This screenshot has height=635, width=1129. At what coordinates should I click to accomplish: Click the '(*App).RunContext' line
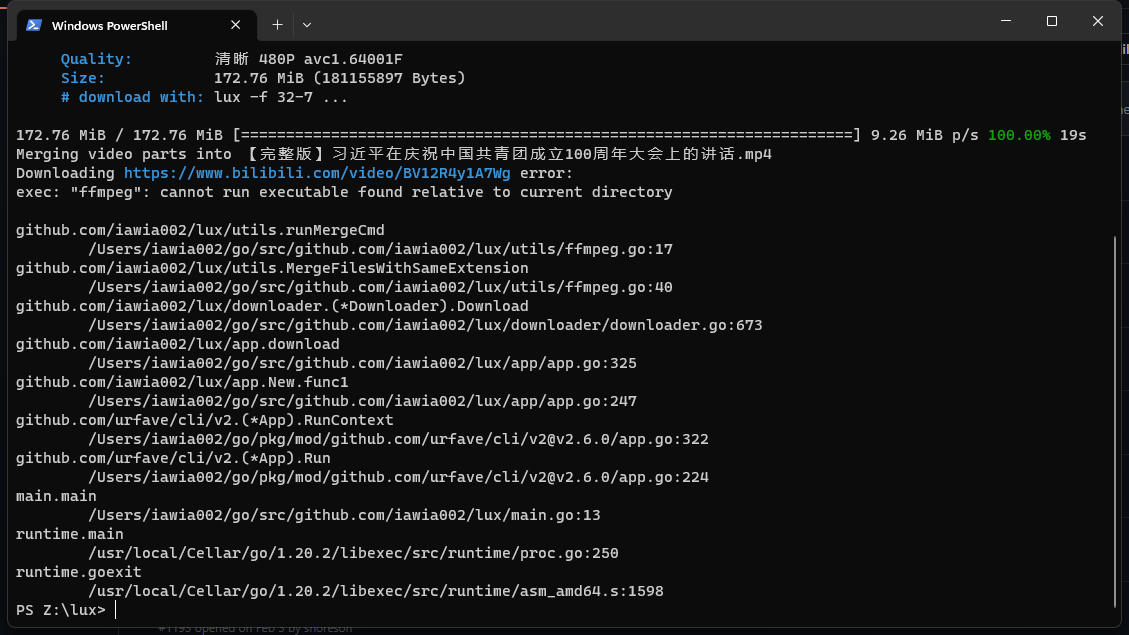(x=204, y=420)
